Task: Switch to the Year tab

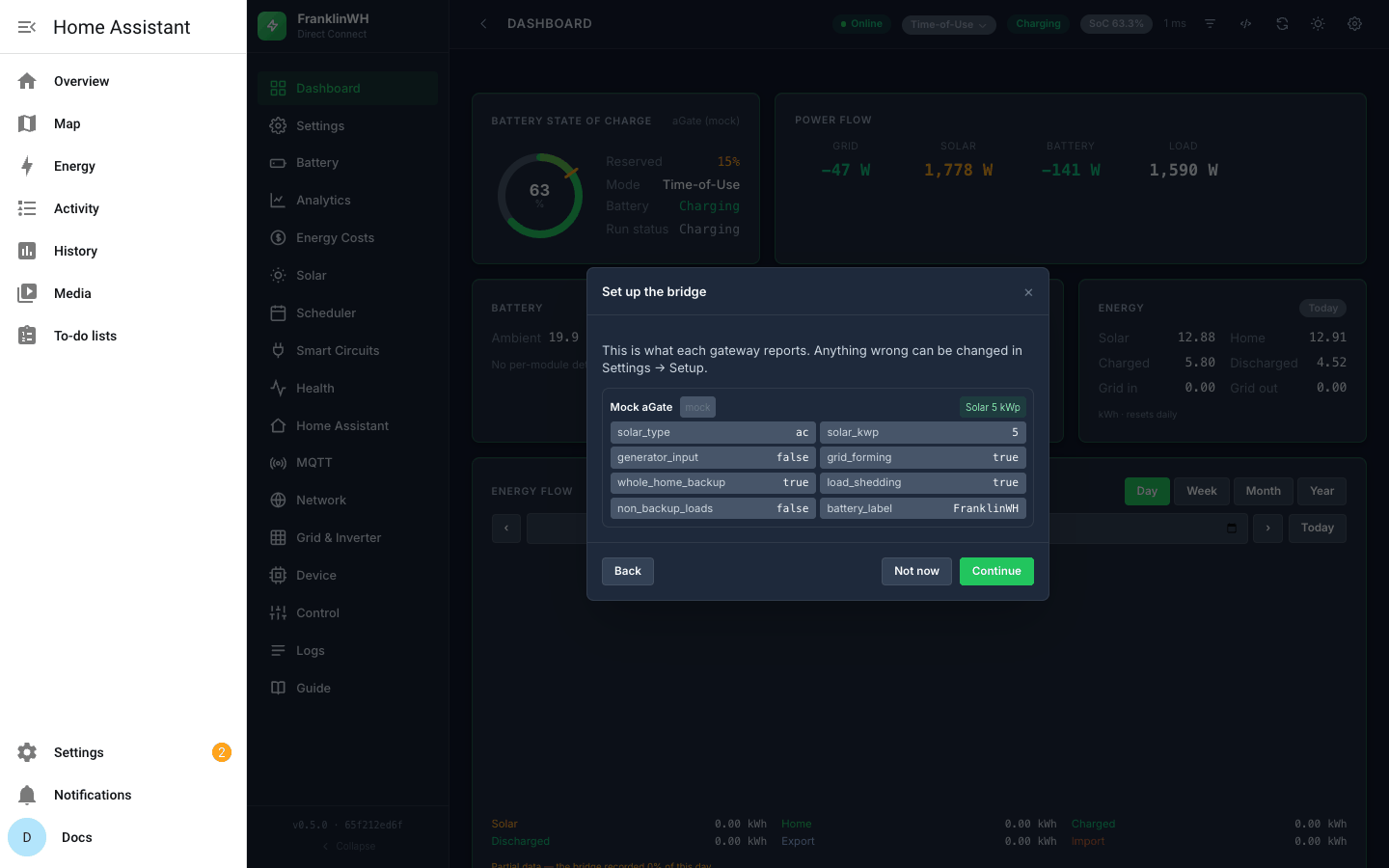Action: [x=1322, y=491]
